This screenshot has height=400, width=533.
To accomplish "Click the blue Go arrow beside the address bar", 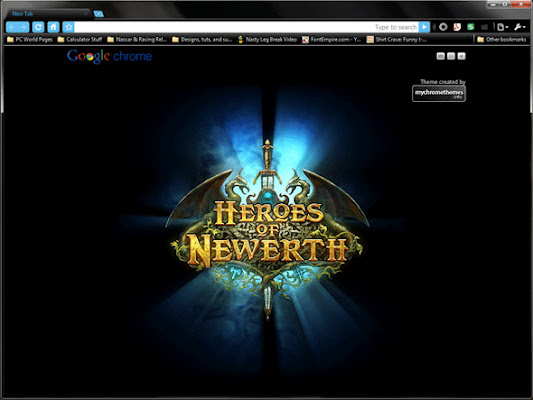I will pyautogui.click(x=424, y=27).
